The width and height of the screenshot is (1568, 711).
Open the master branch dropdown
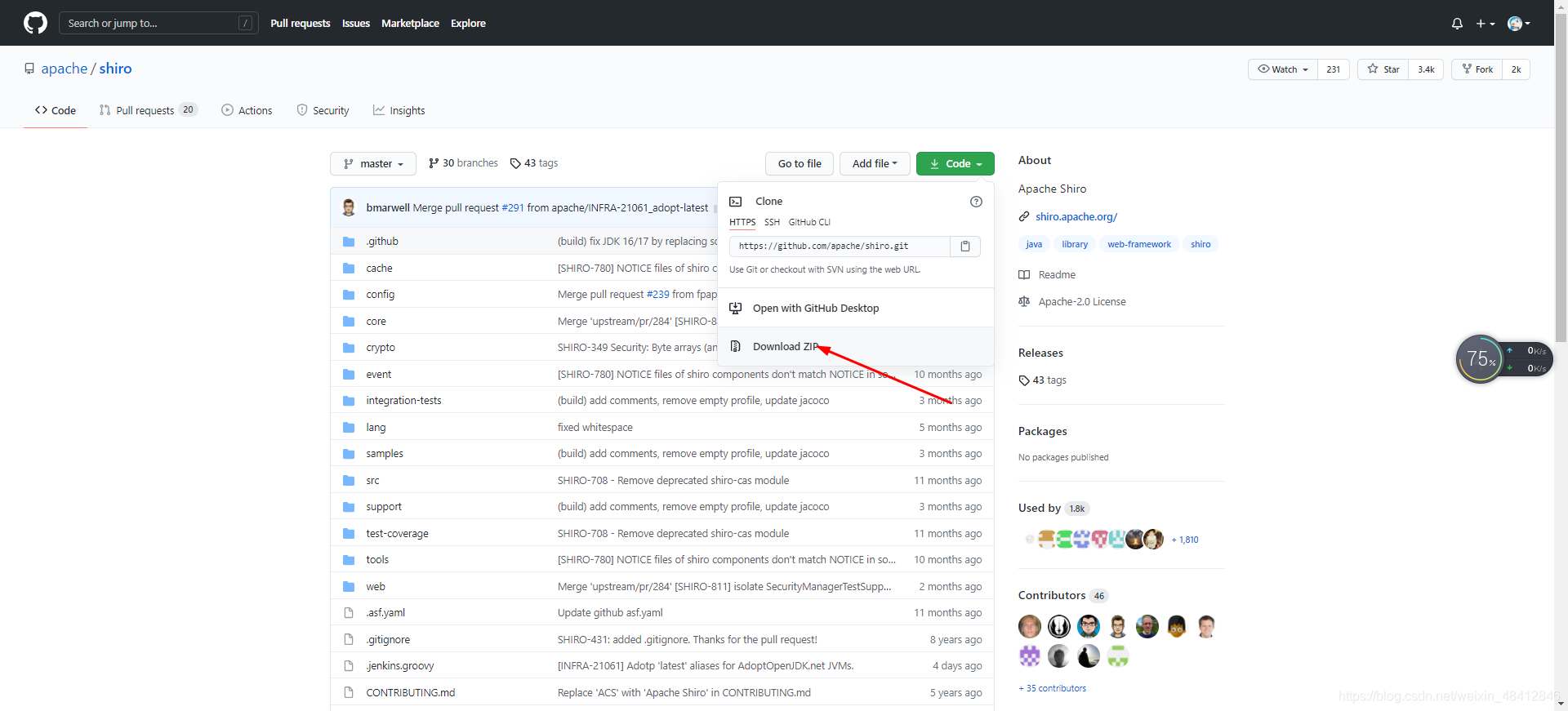point(373,163)
